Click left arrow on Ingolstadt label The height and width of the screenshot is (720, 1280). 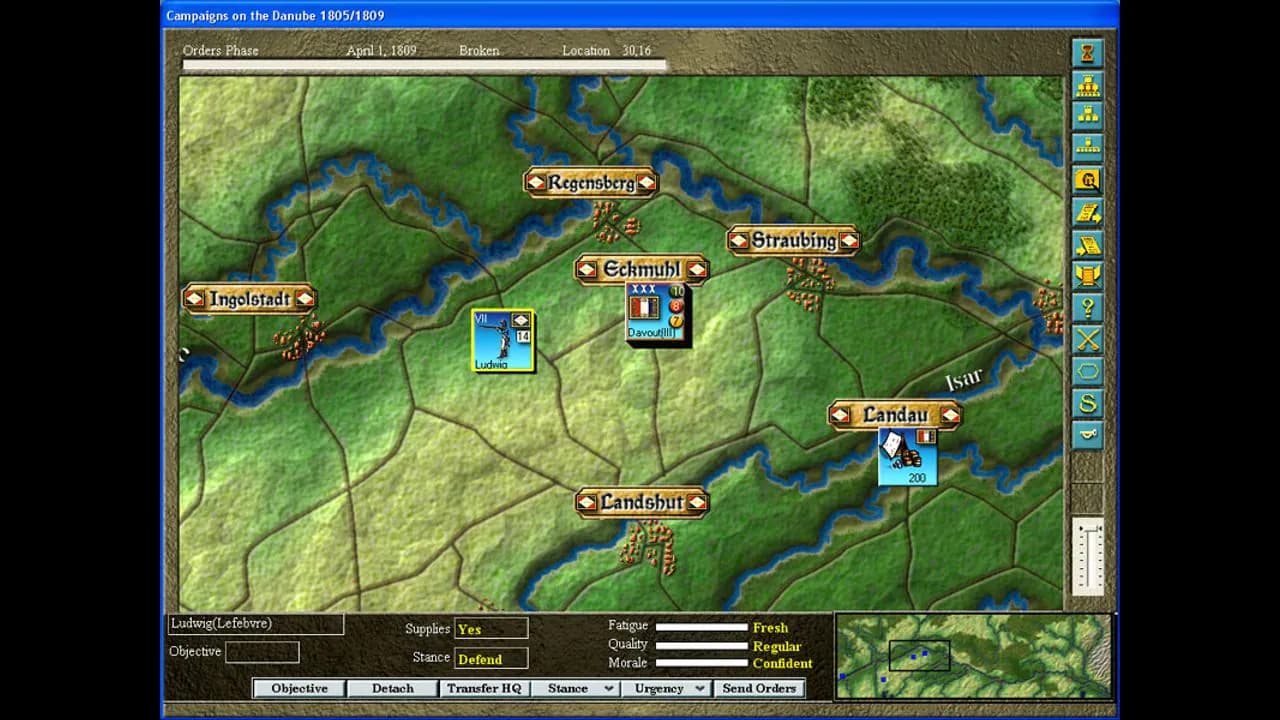[x=196, y=299]
